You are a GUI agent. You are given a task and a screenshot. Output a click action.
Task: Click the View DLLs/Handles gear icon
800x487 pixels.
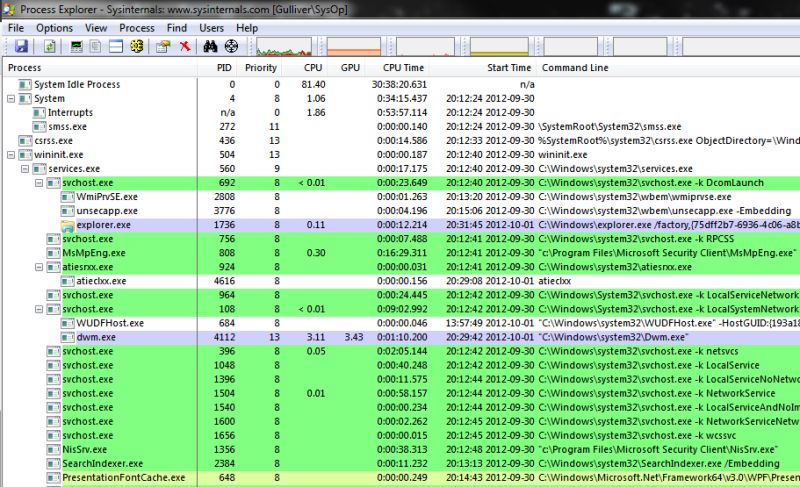137,46
